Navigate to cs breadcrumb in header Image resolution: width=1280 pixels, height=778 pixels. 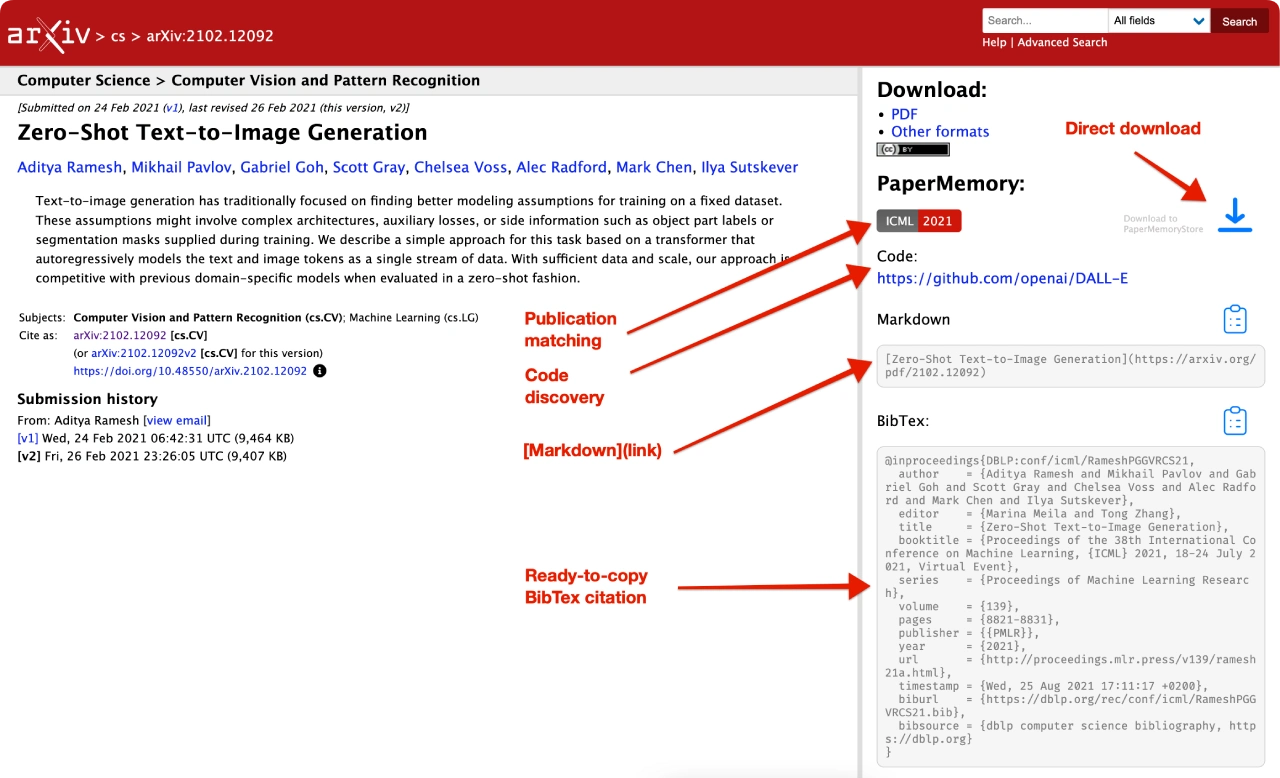click(x=118, y=36)
